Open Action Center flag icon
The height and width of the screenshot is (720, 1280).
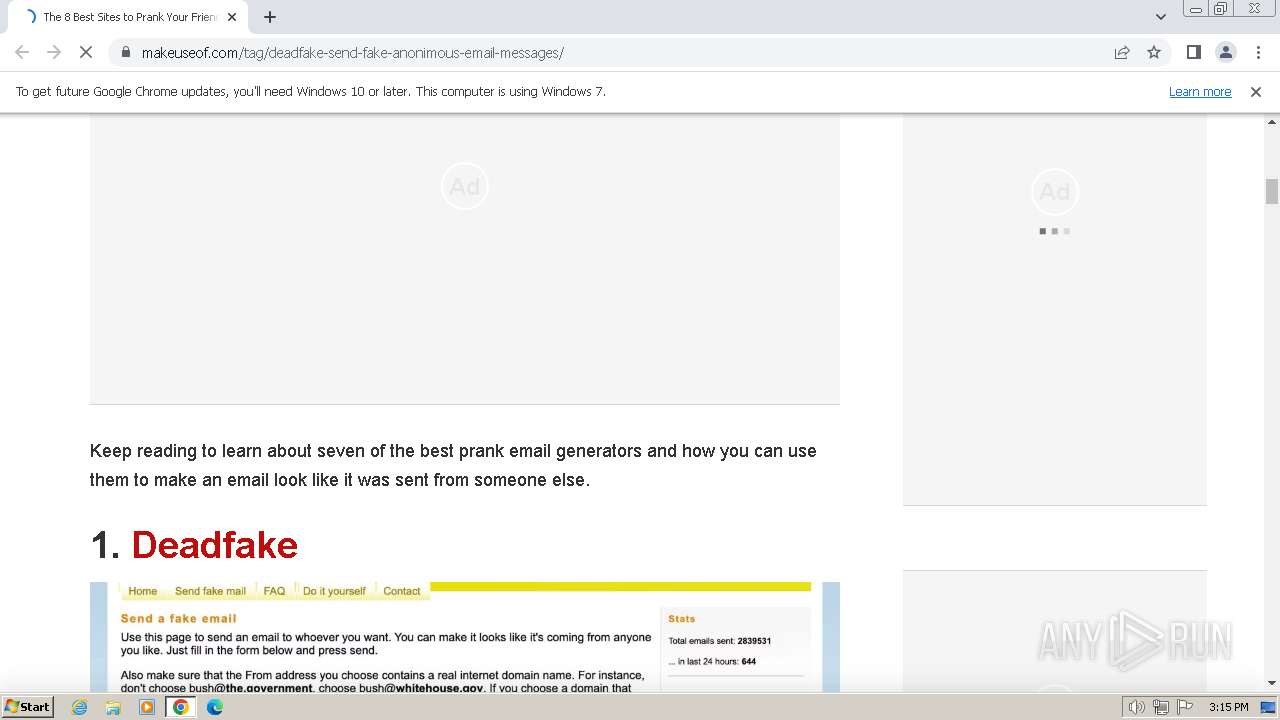pos(1184,707)
